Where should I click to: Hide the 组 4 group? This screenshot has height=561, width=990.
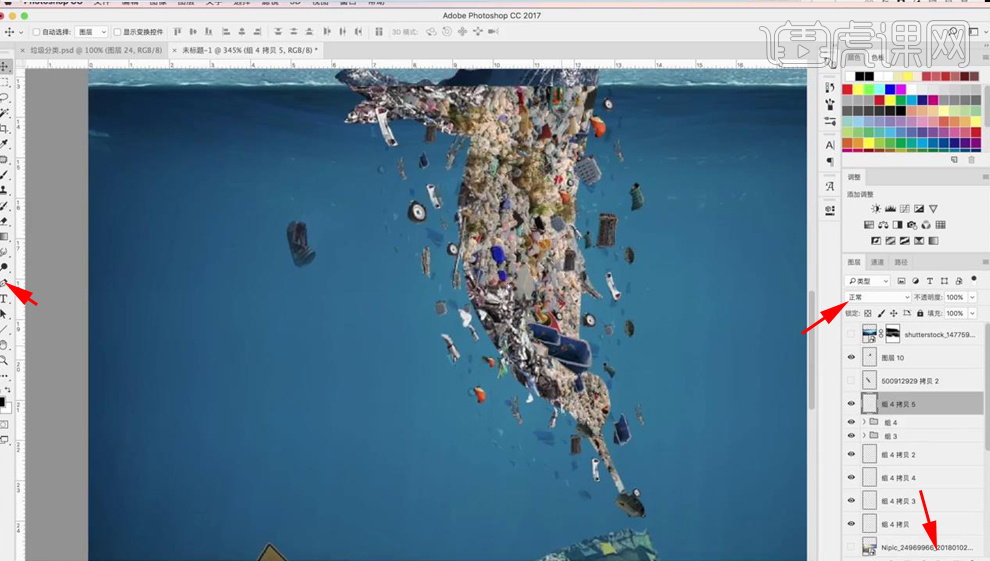[851, 422]
